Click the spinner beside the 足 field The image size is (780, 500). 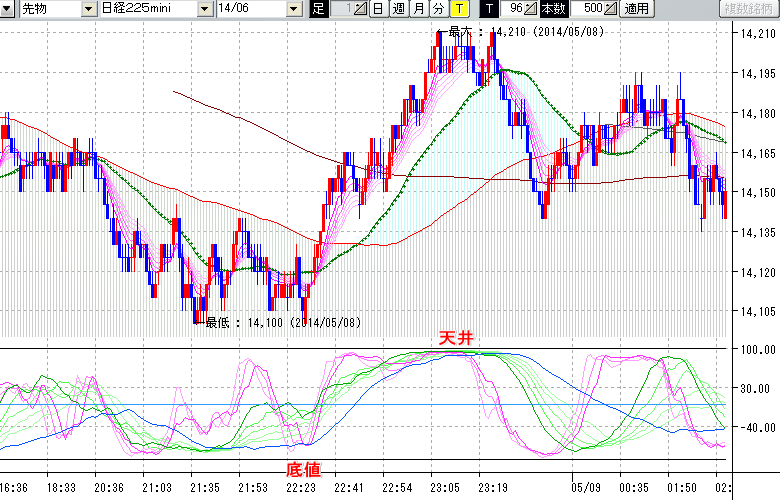362,9
